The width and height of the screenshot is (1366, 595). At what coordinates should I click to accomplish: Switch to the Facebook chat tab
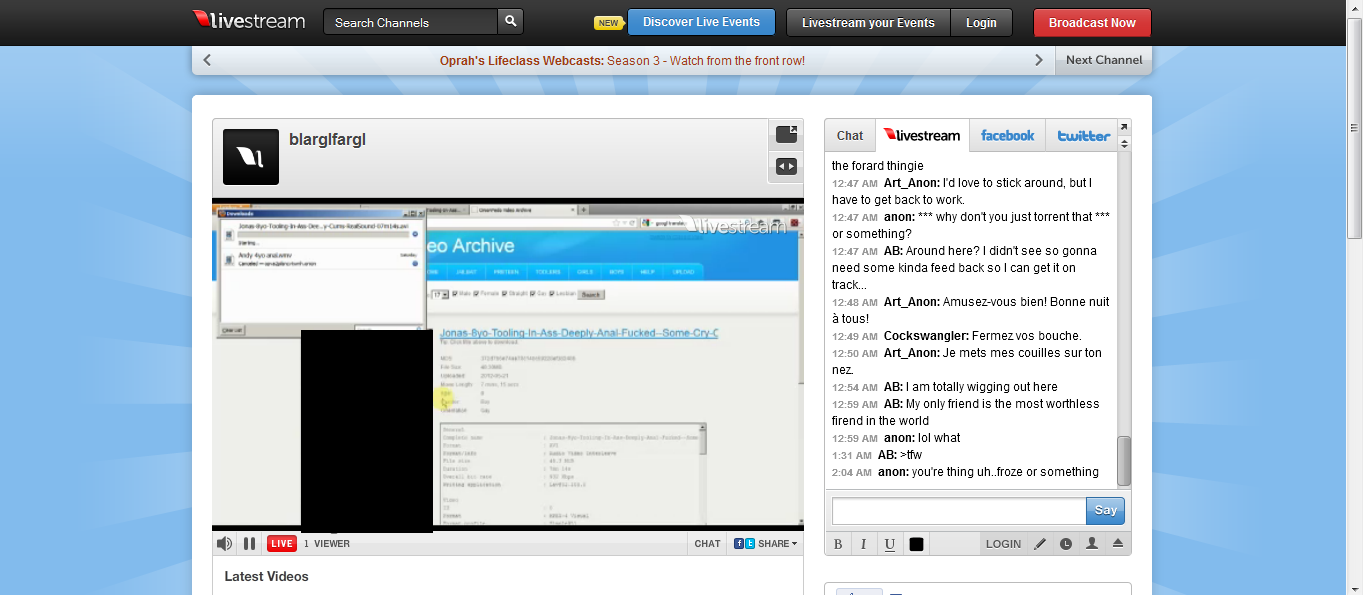[x=1007, y=136]
